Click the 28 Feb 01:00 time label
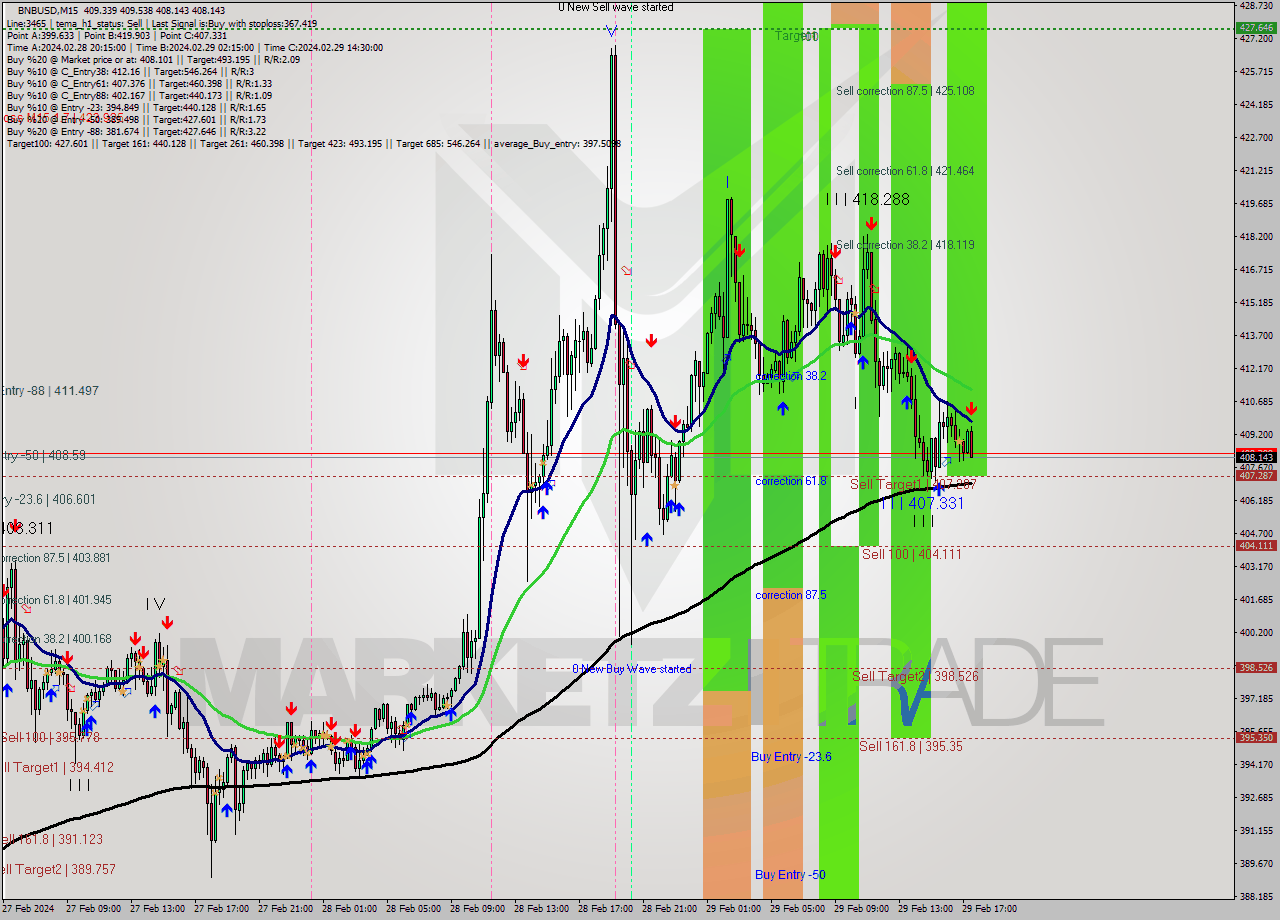 click(x=349, y=909)
